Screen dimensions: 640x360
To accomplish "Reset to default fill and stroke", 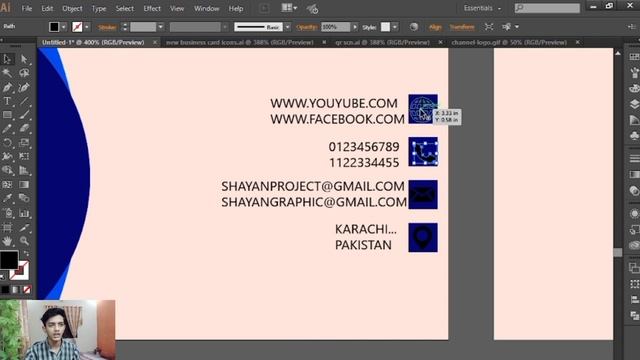I will pos(2,277).
